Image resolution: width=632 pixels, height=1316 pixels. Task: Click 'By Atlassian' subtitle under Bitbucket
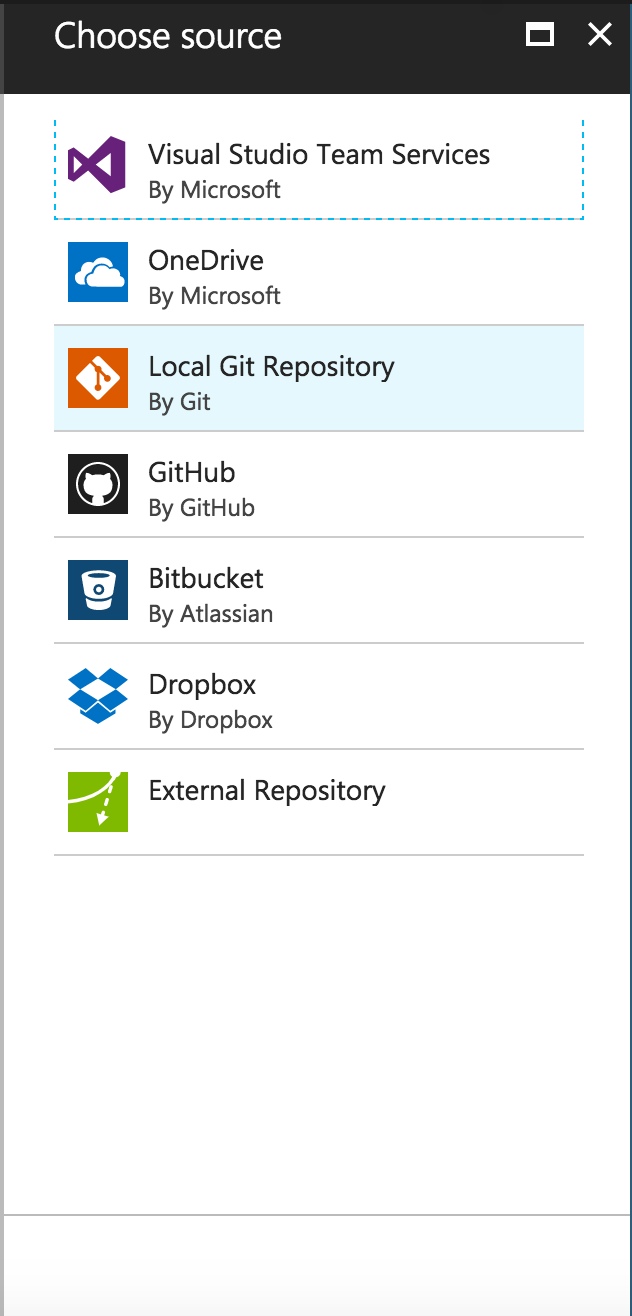click(211, 614)
